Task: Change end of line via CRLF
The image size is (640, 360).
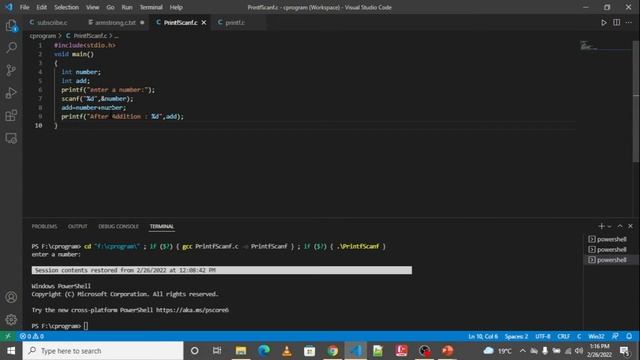Action: point(563,336)
